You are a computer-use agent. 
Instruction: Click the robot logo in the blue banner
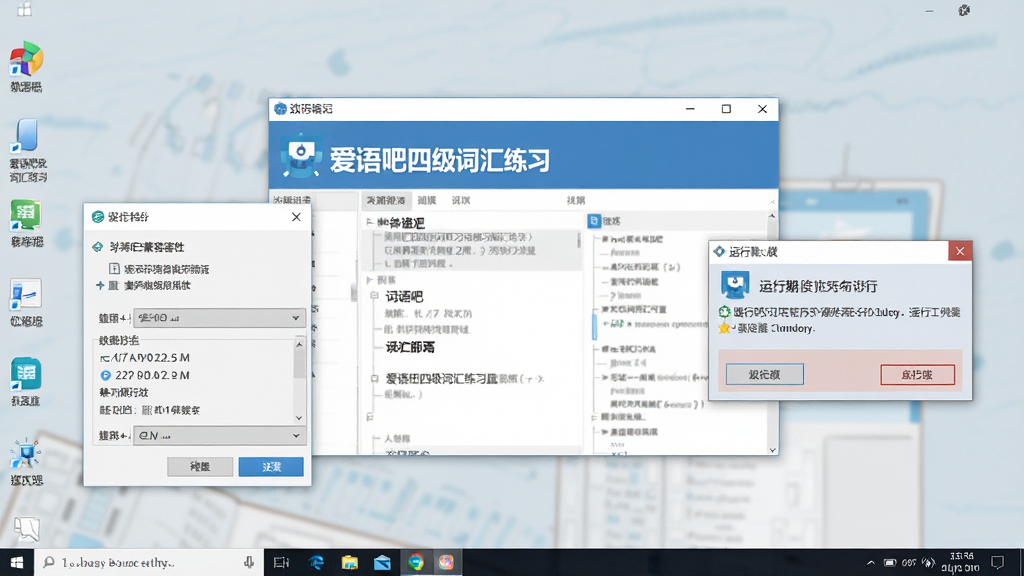[300, 156]
